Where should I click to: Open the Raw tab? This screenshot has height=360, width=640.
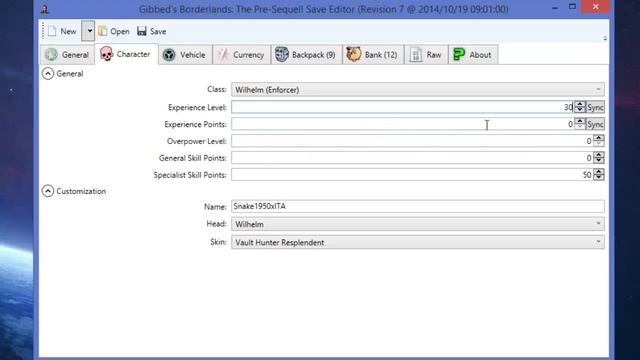[x=426, y=55]
